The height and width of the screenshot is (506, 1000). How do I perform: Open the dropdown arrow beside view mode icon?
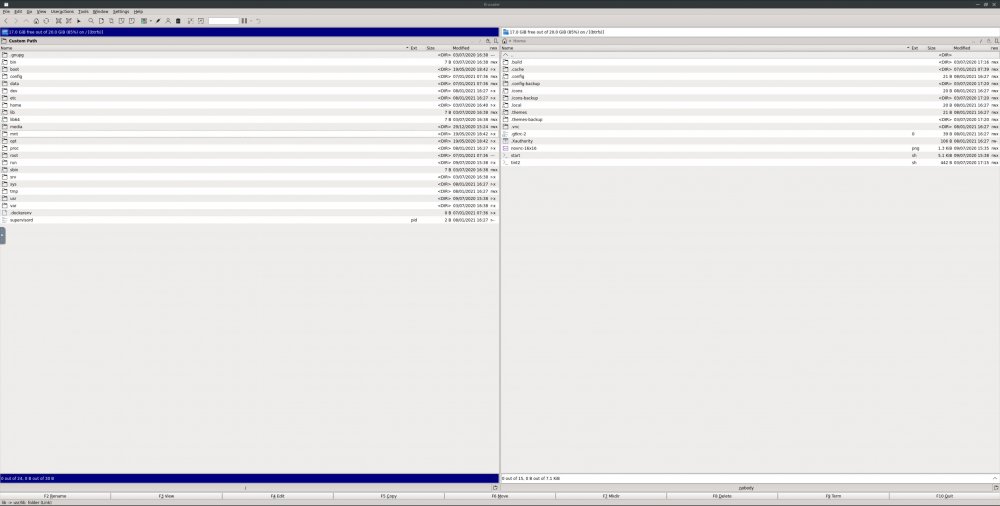coord(151,21)
